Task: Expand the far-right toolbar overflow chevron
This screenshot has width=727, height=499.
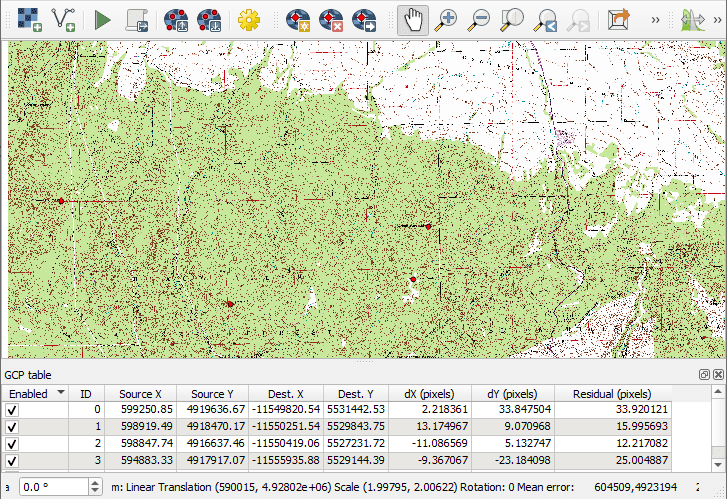Action: pyautogui.click(x=720, y=19)
